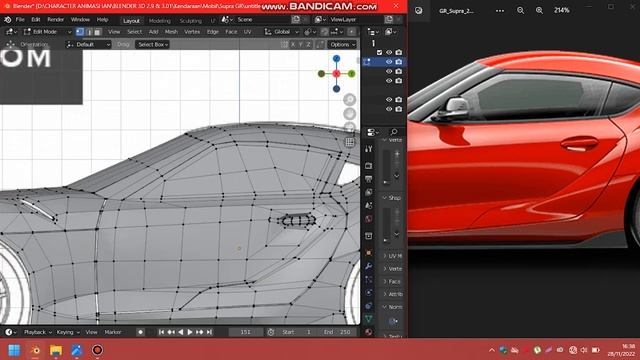Open the pivot point dropdown

(310, 32)
